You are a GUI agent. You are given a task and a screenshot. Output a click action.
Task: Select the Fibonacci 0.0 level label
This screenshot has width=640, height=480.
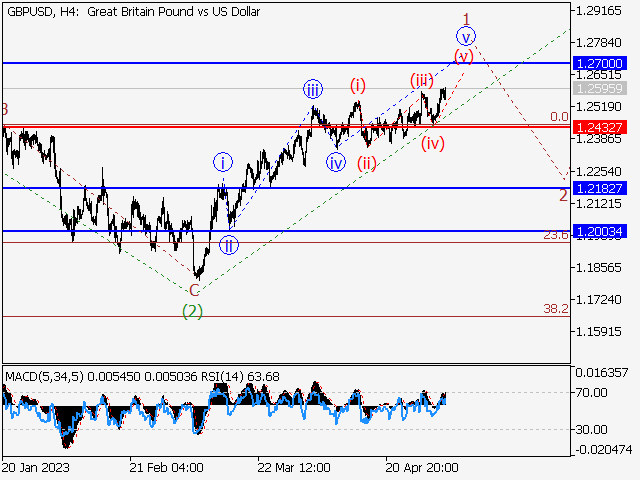(559, 117)
